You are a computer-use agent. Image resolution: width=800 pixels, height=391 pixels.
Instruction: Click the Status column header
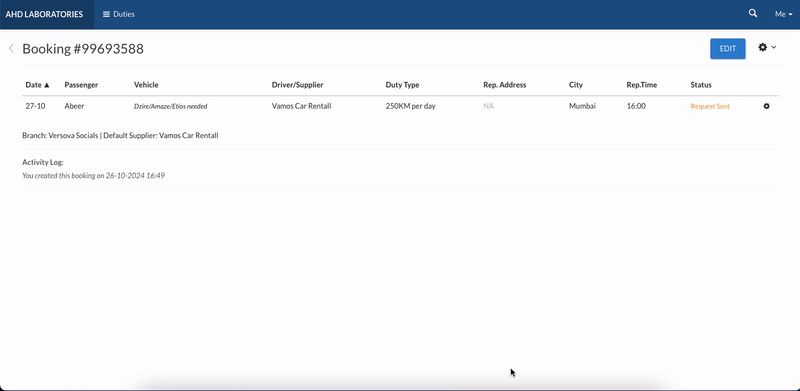point(701,85)
